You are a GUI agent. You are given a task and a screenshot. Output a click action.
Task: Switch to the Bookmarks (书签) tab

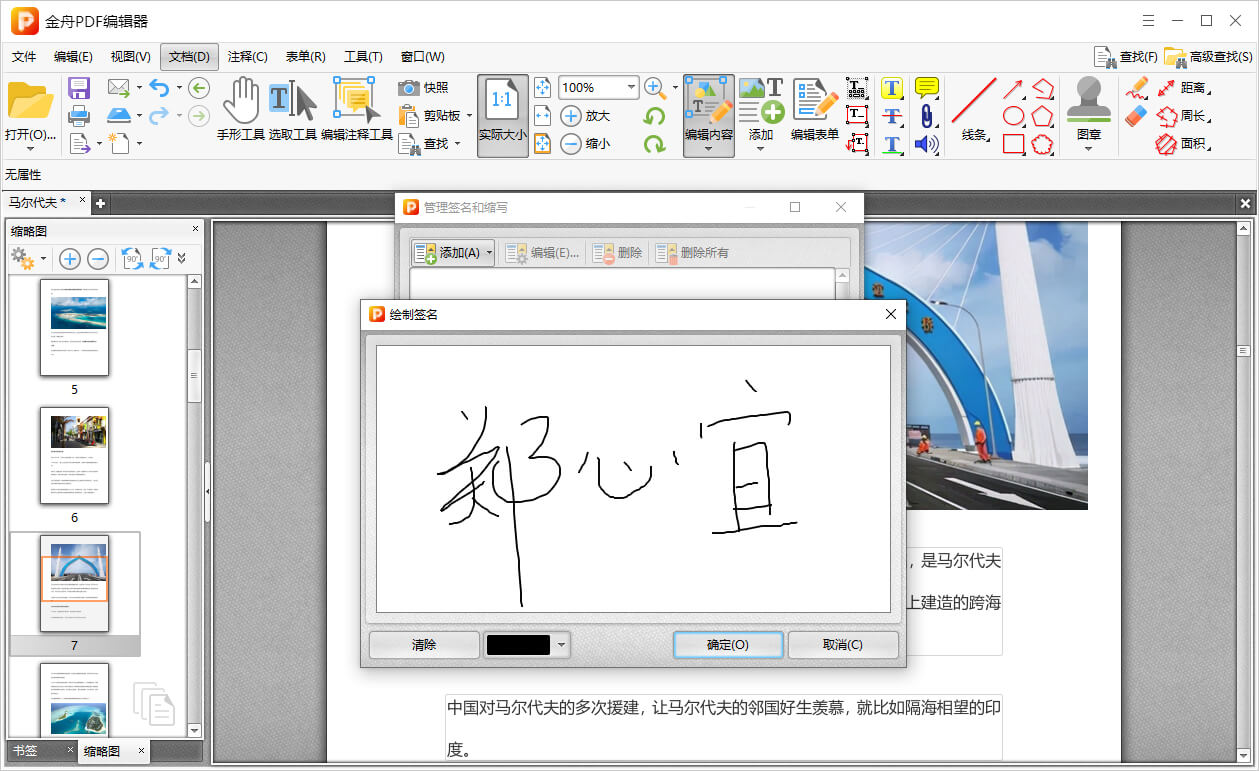click(26, 750)
